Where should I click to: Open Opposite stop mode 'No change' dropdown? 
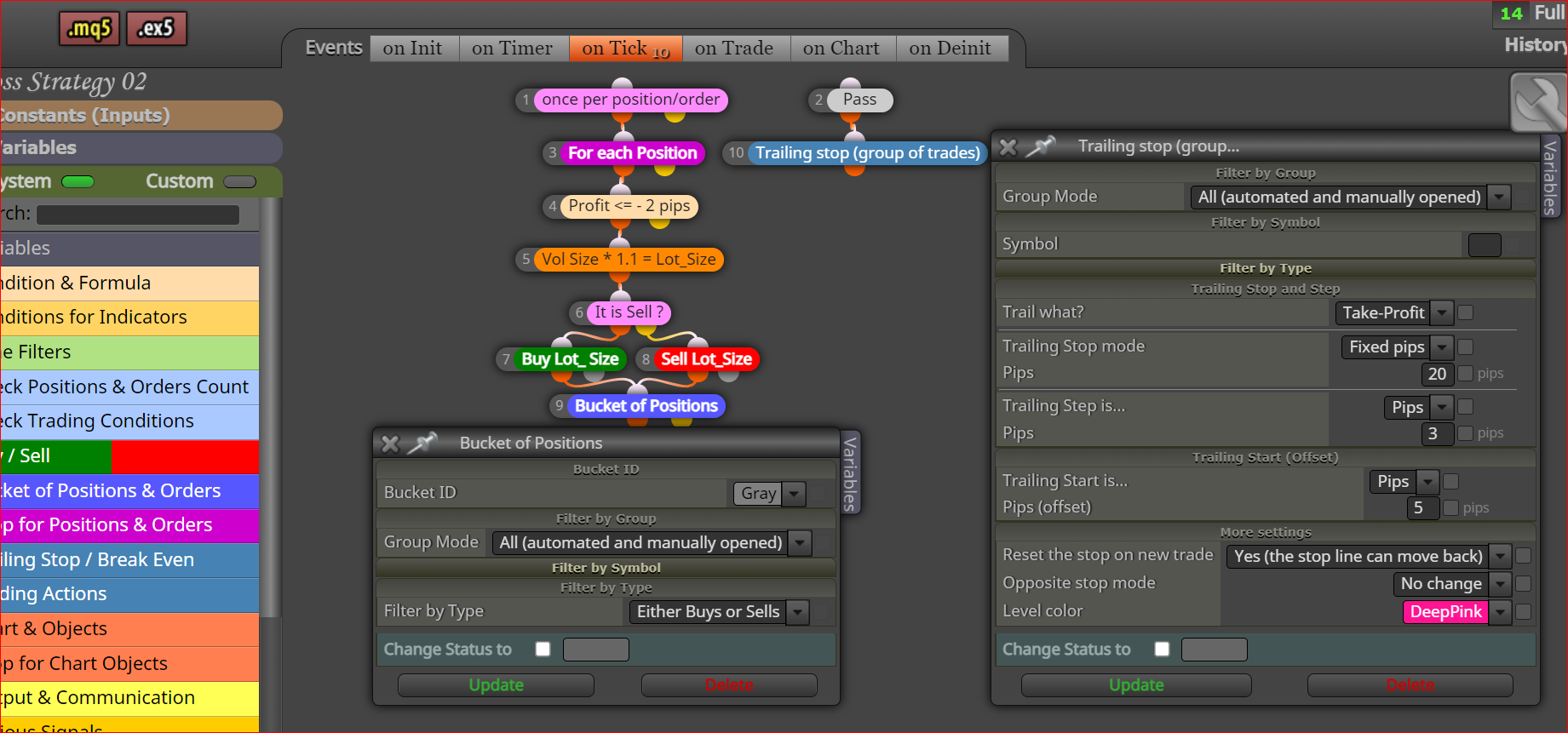coord(1453,583)
